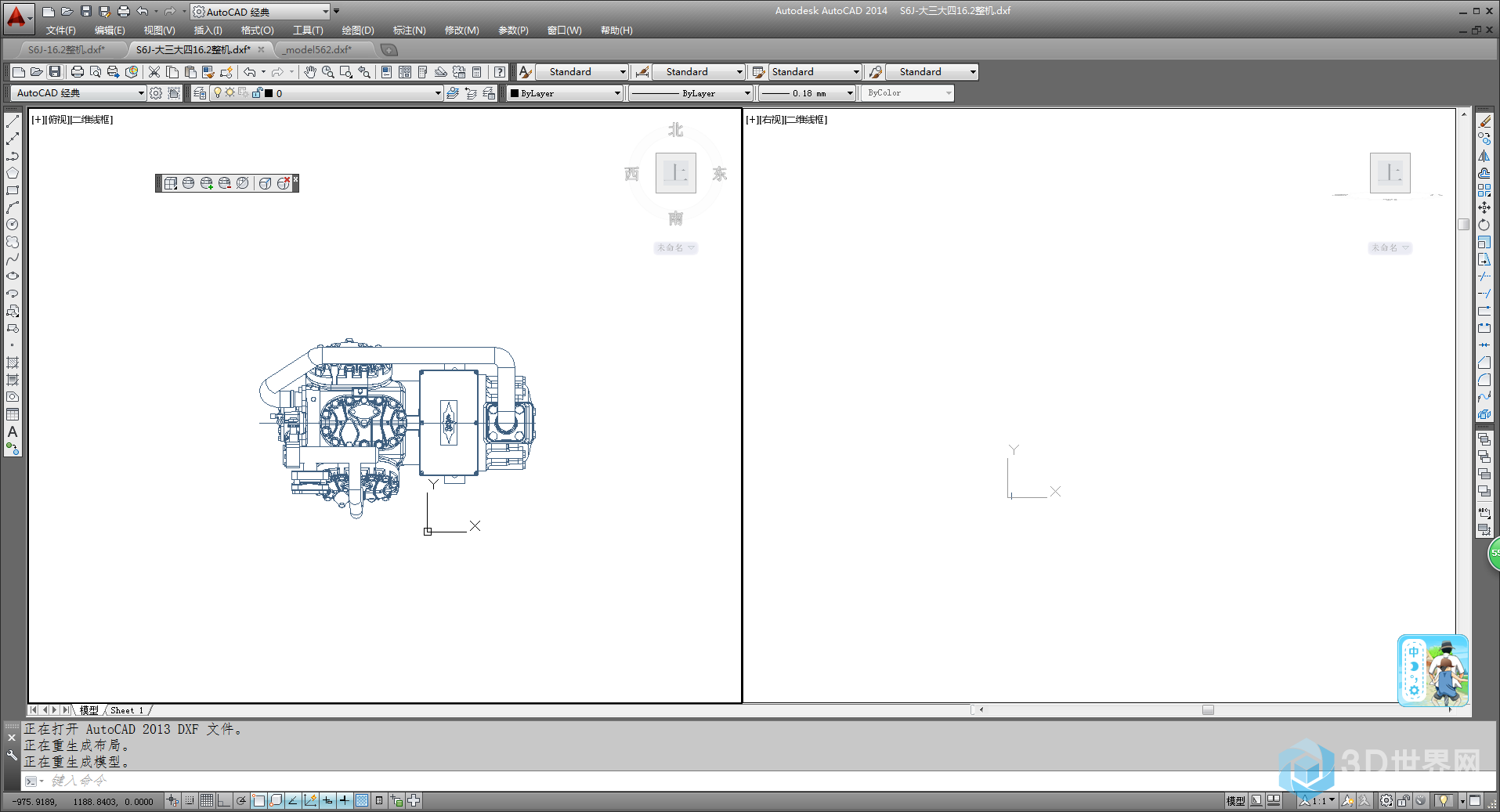The image size is (1500, 812).
Task: Open the 绘图(D) menu
Action: 358,31
